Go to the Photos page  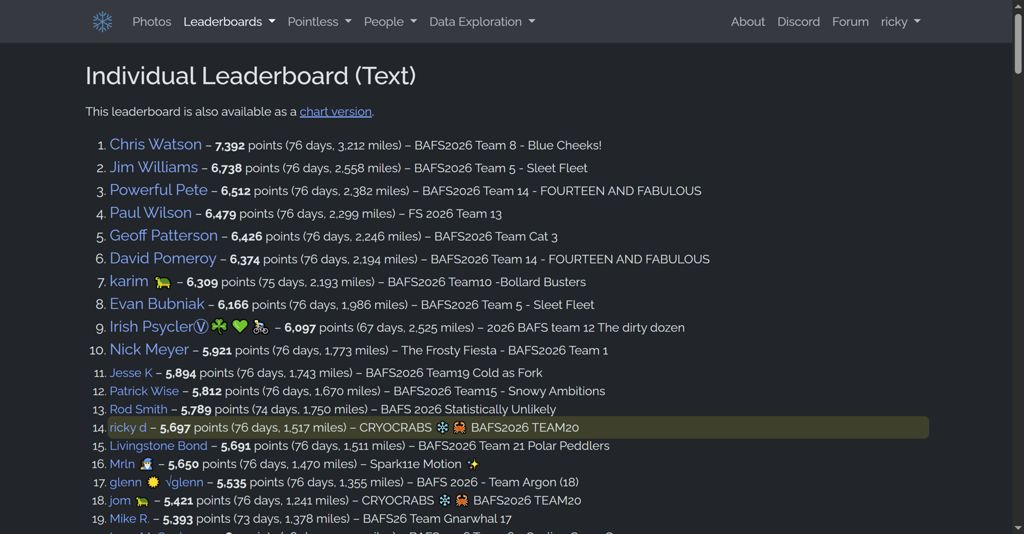(x=152, y=22)
